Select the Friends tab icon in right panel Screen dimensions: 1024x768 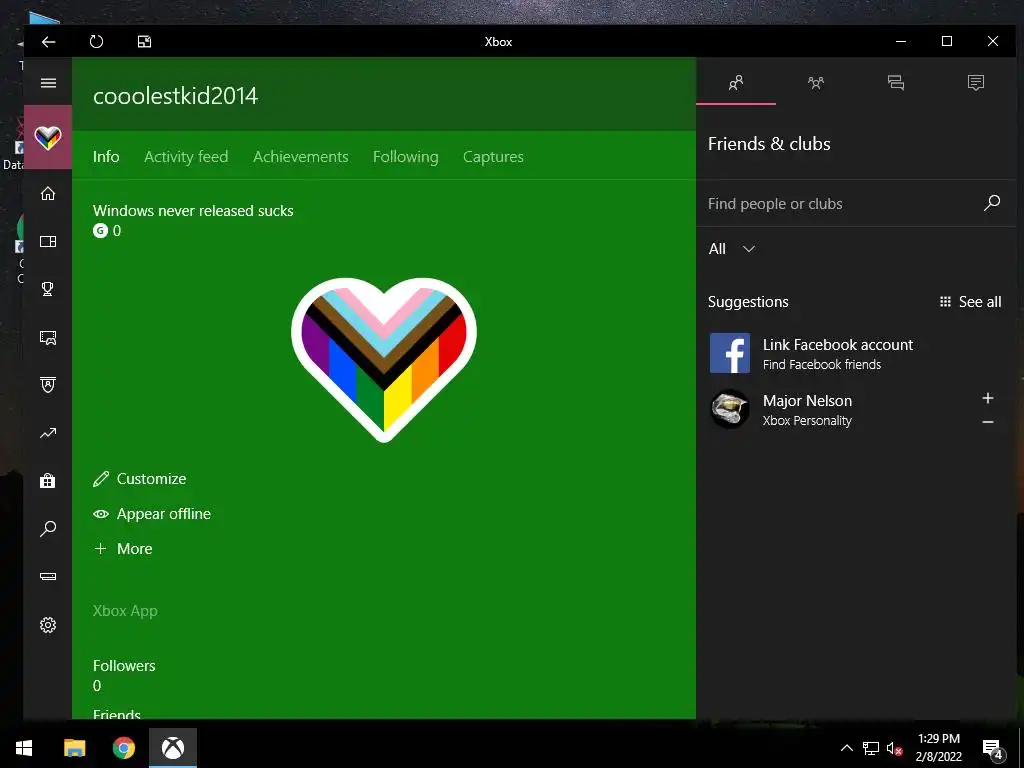click(736, 83)
